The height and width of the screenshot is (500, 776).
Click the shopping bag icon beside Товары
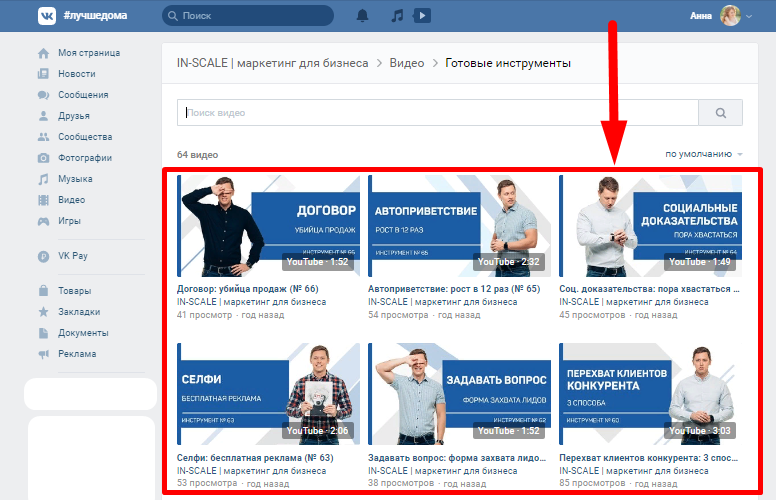coord(44,291)
